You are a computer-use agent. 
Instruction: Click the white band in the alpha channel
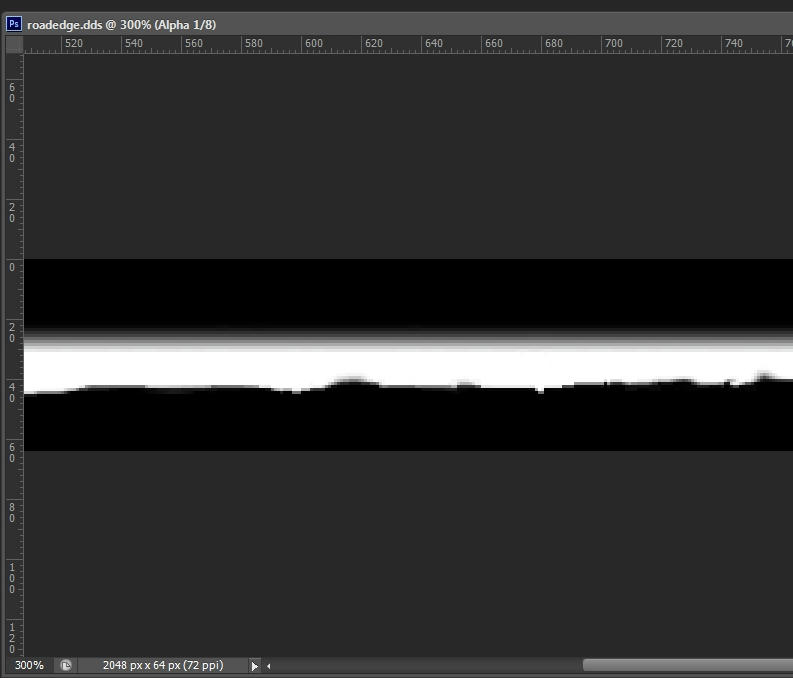coord(408,367)
